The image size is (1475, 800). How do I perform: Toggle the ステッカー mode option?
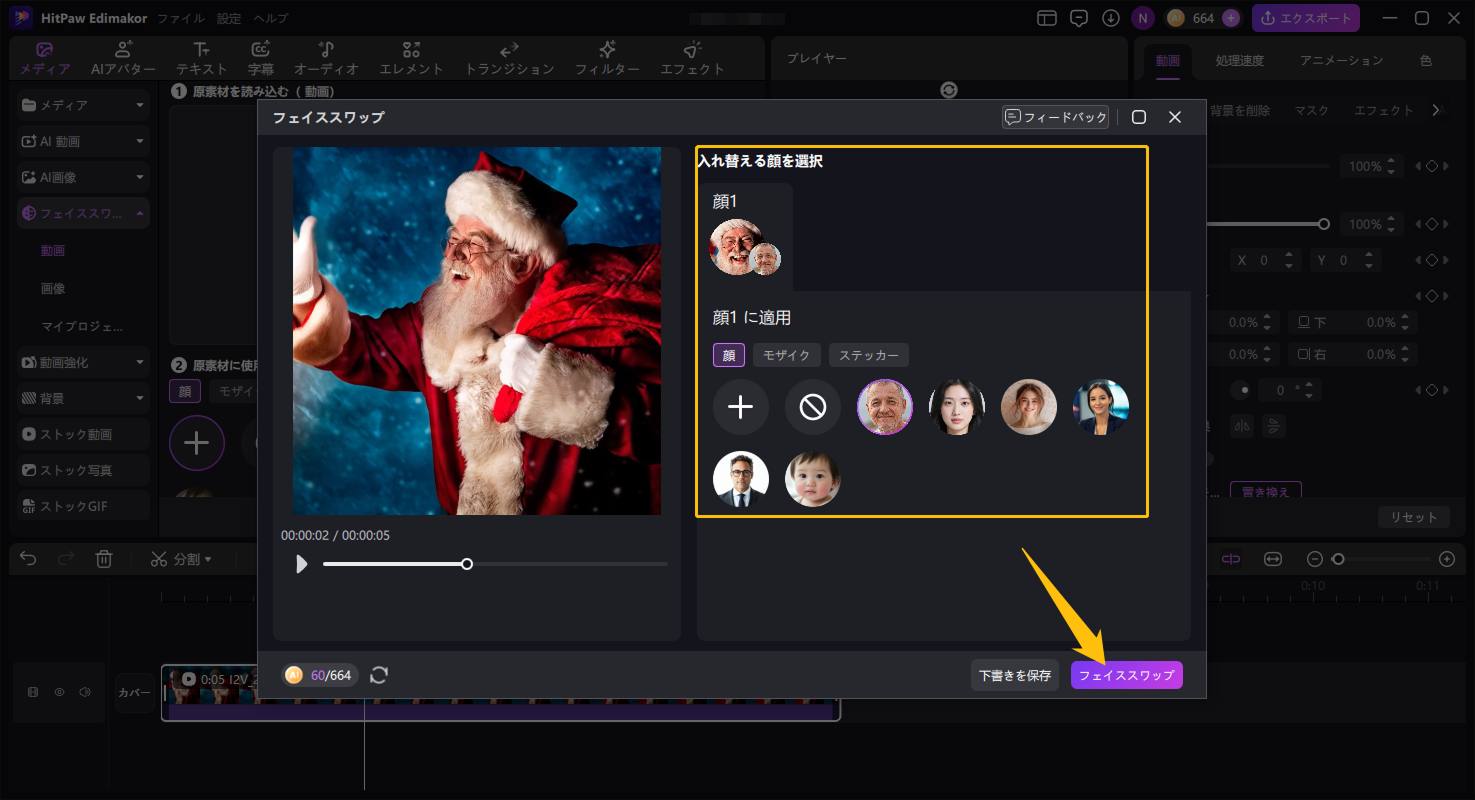pos(868,355)
